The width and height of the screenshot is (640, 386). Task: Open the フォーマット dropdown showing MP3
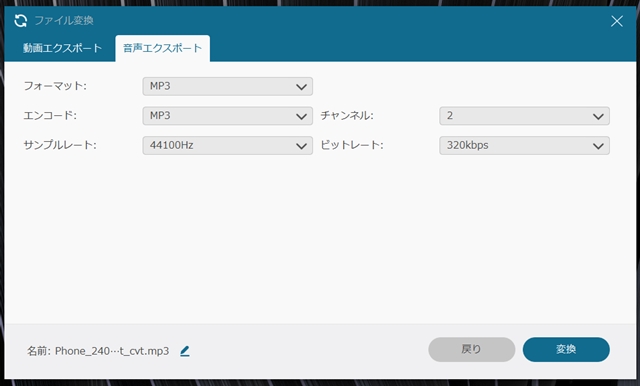(228, 87)
